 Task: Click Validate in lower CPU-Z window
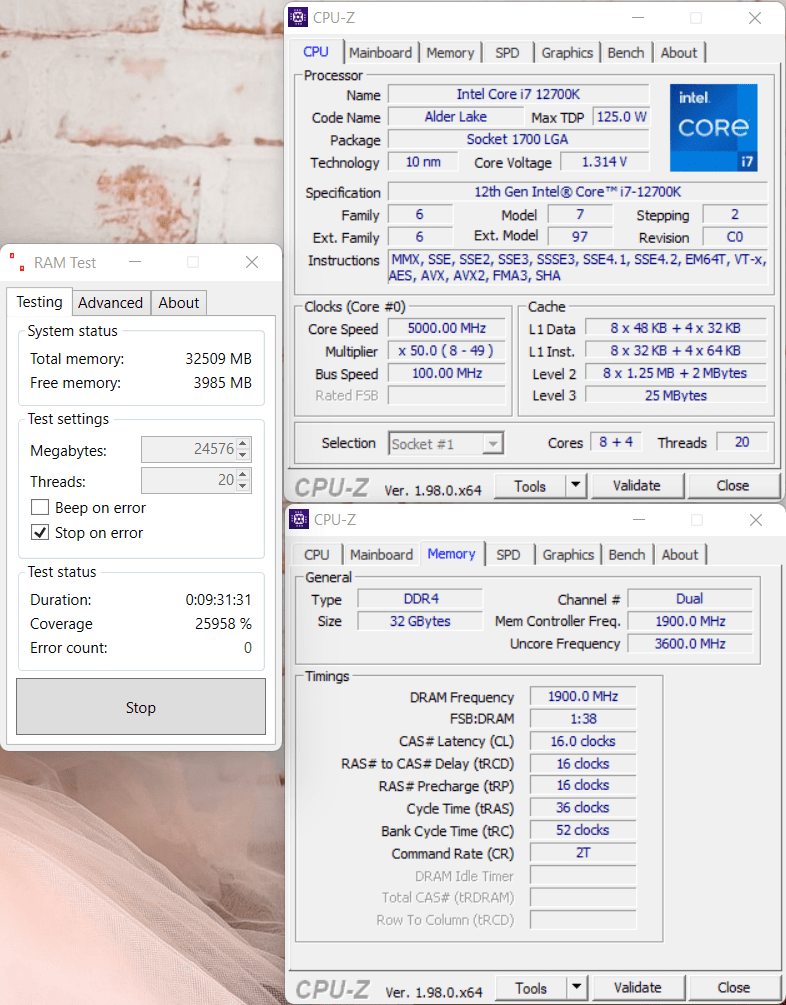(x=638, y=988)
